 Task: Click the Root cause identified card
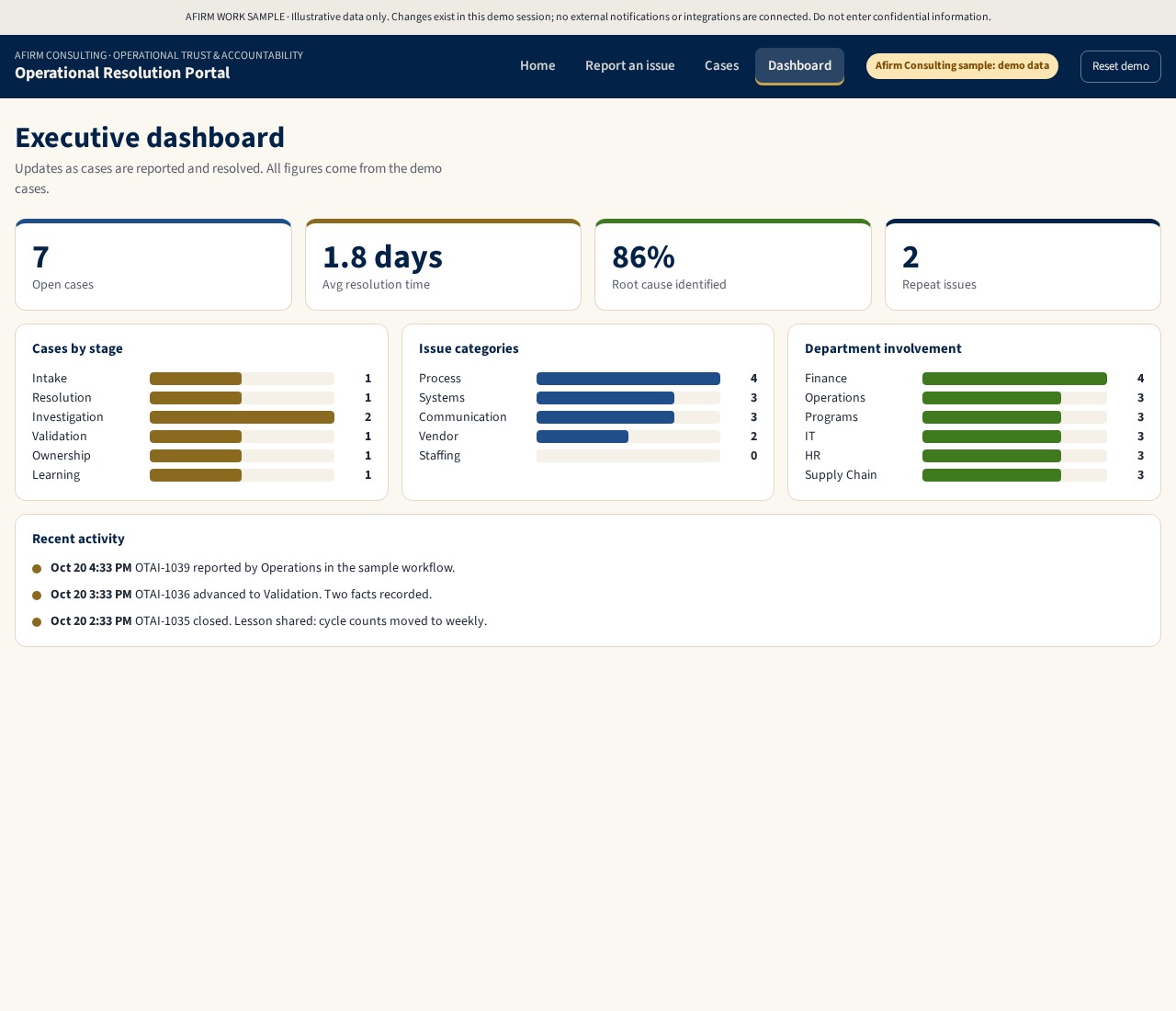pos(733,265)
